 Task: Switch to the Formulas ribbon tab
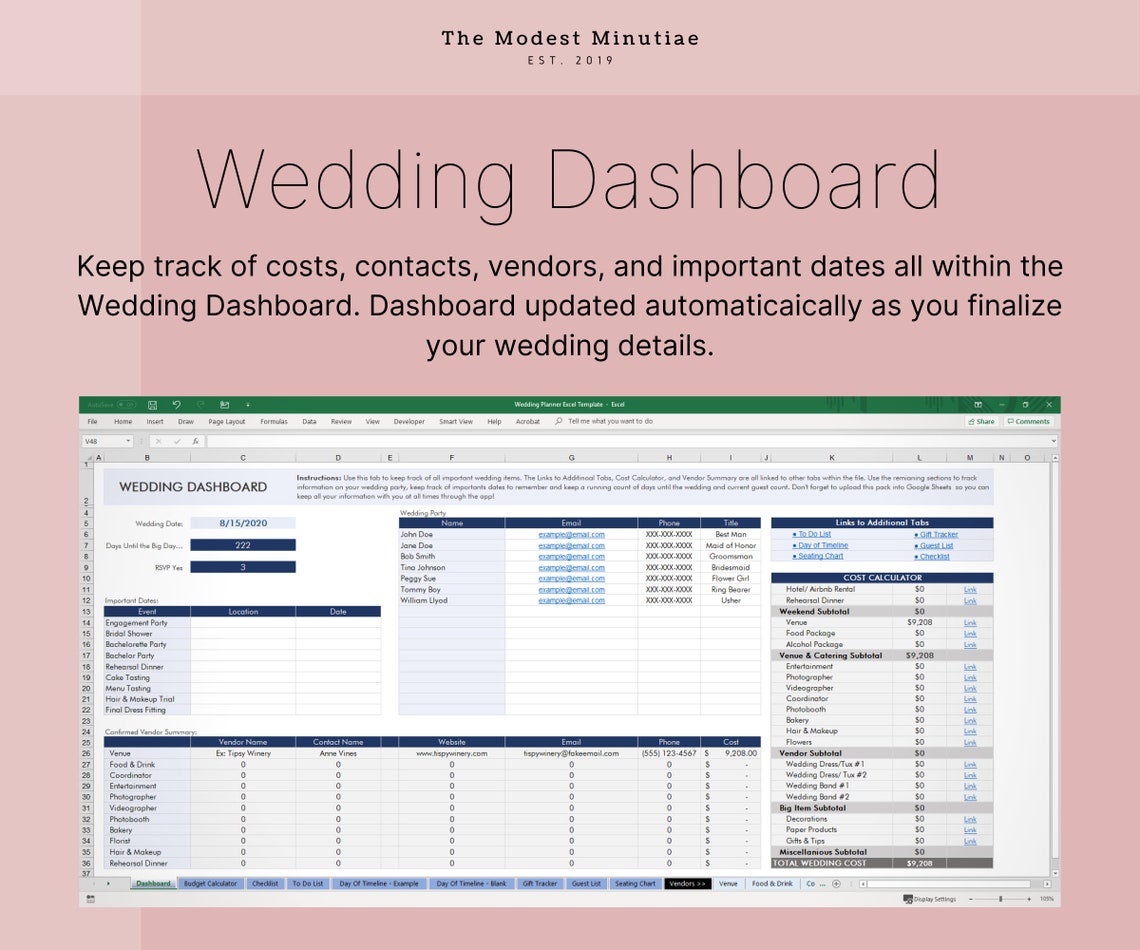pos(273,421)
